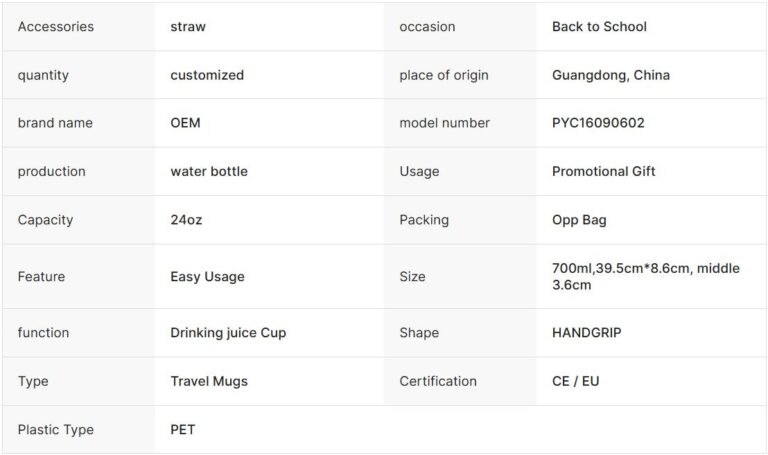Click the model number 'PYC16090602'
The image size is (768, 455).
(x=598, y=123)
